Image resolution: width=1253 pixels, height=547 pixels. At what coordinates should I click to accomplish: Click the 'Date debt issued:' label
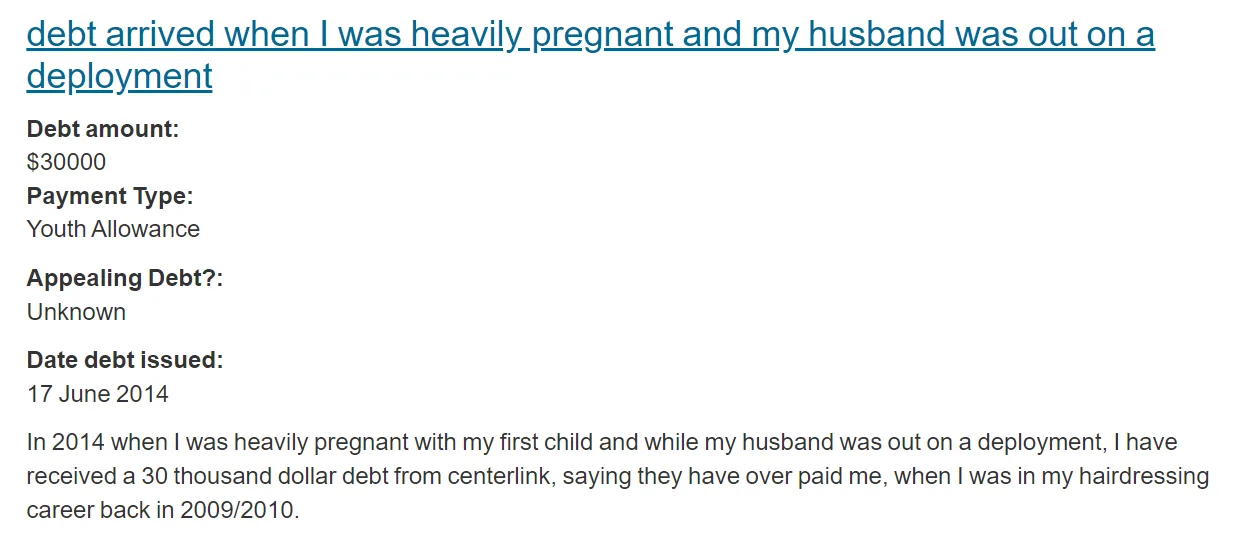coord(125,360)
